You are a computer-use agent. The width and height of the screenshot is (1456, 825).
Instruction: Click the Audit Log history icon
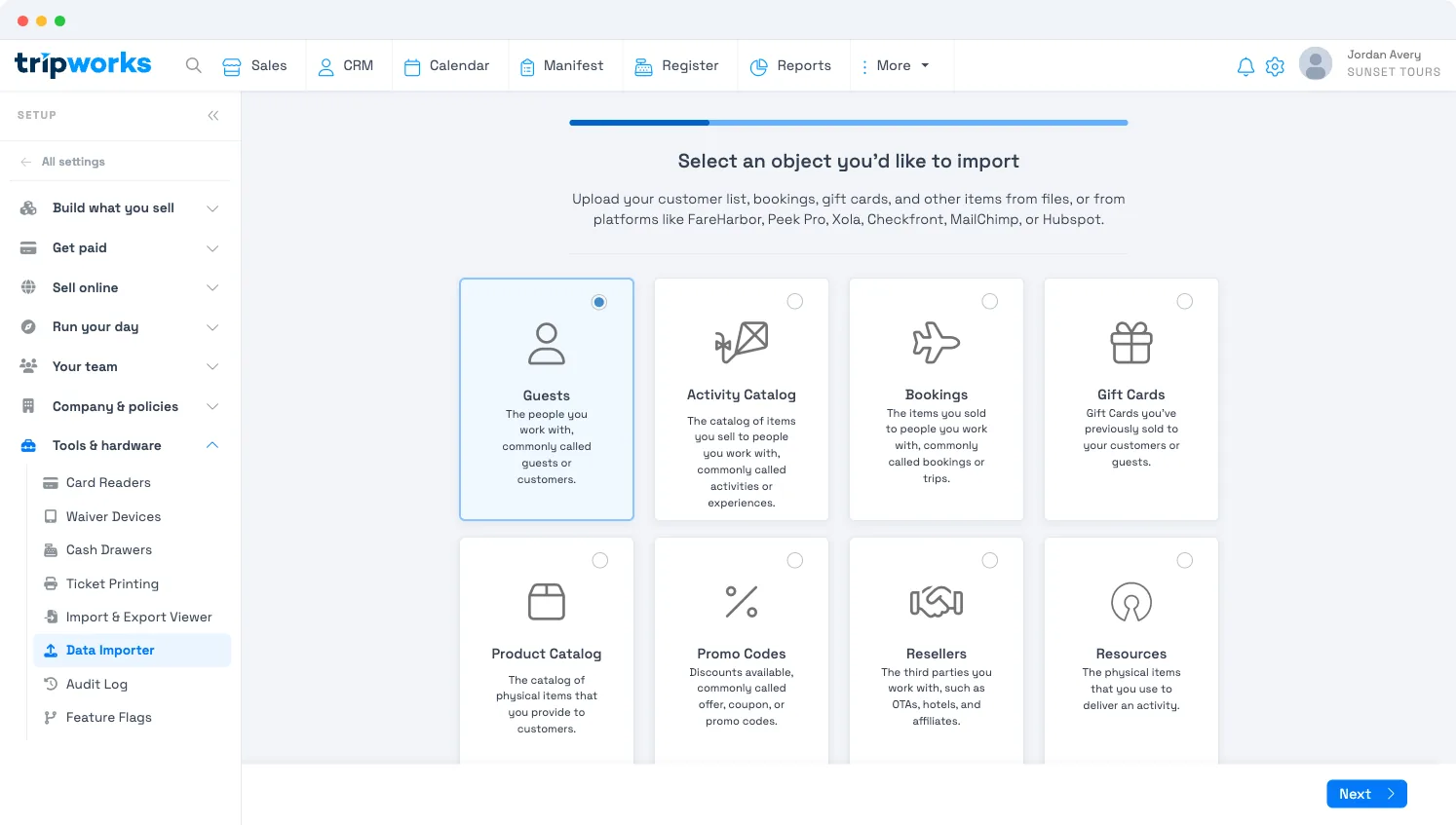(x=51, y=684)
